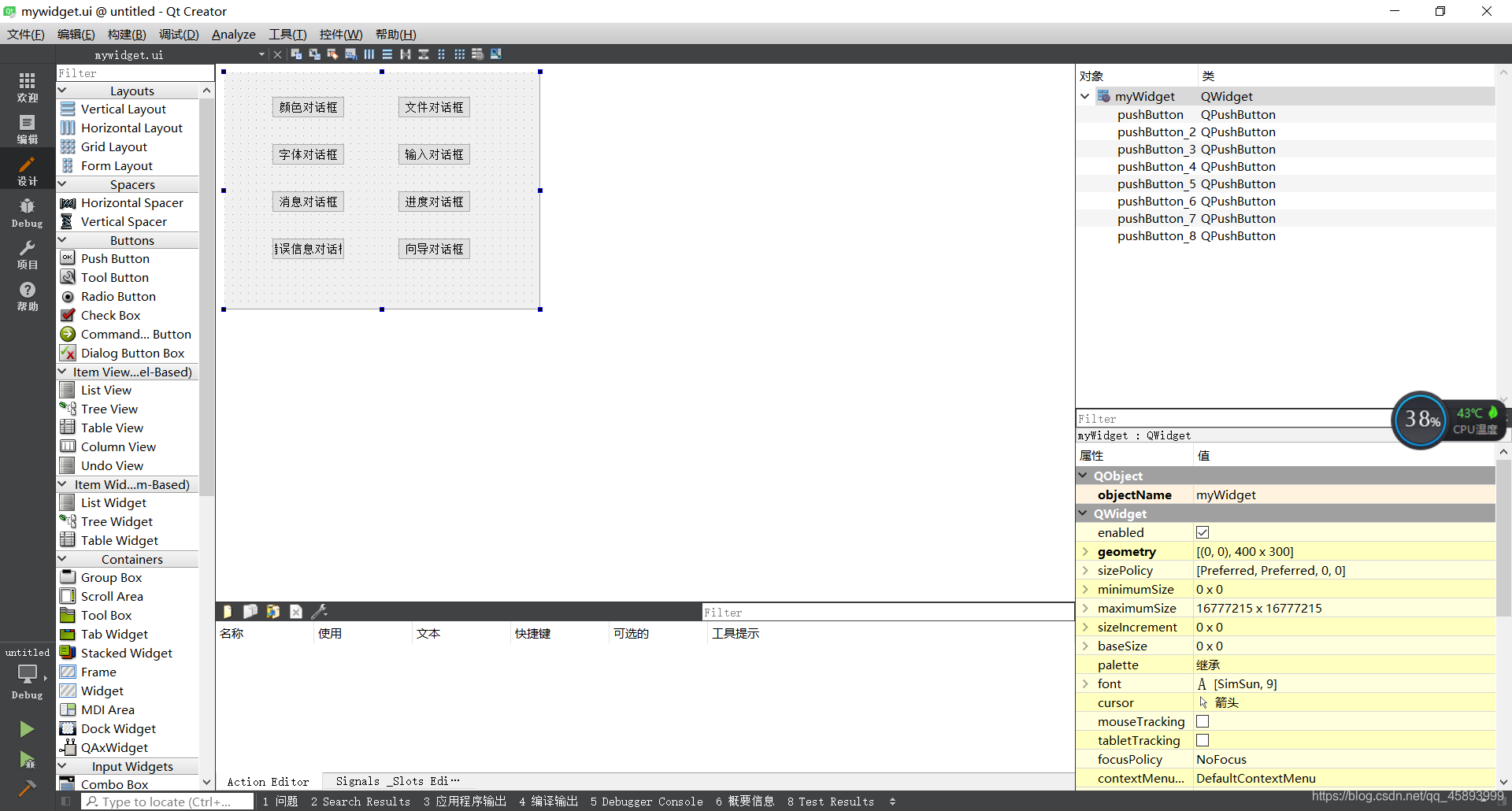Select the Edit Tab Order tool
Image resolution: width=1512 pixels, height=811 pixels.
pyautogui.click(x=350, y=54)
